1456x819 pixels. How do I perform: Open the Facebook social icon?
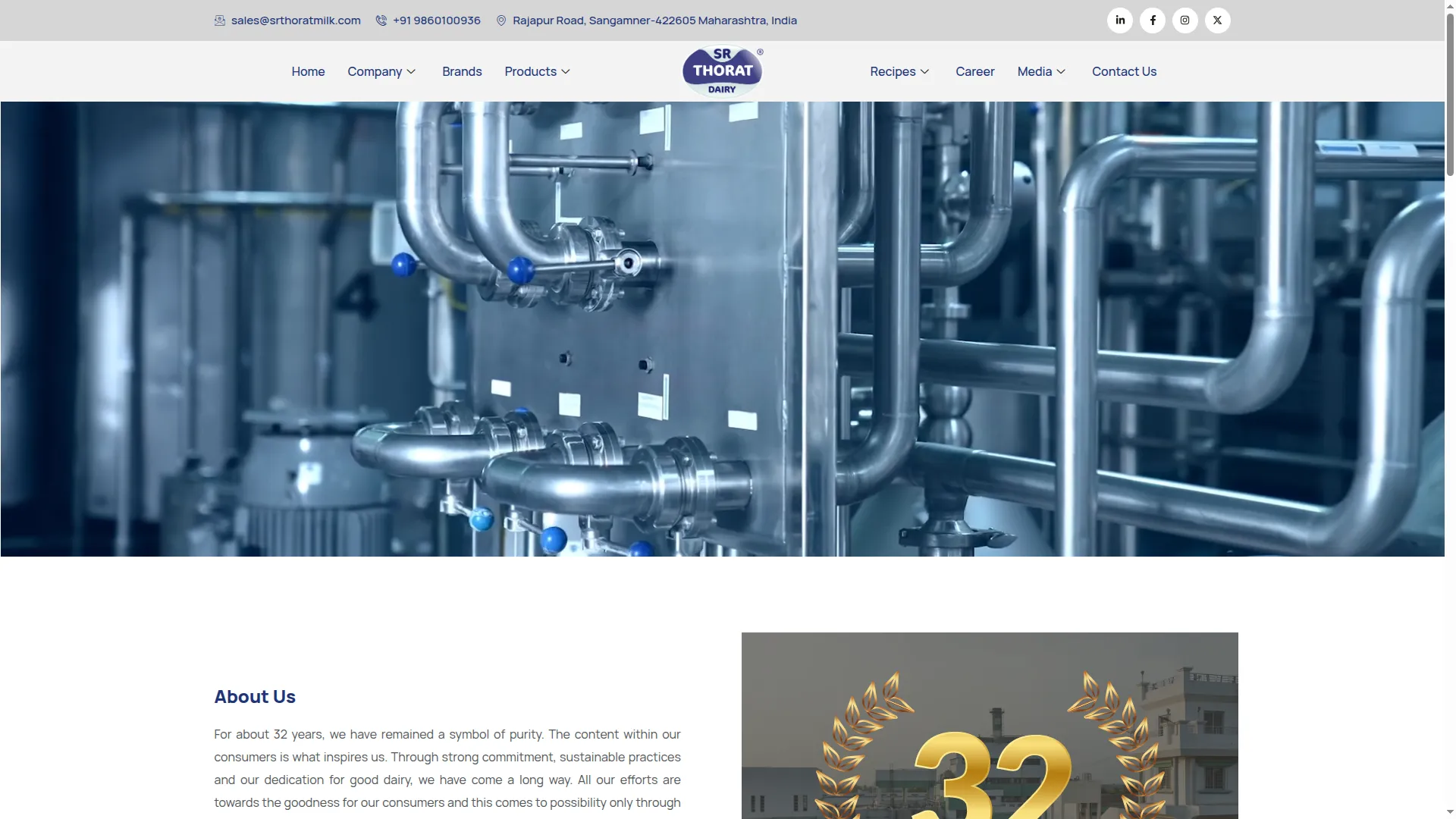pos(1153,20)
